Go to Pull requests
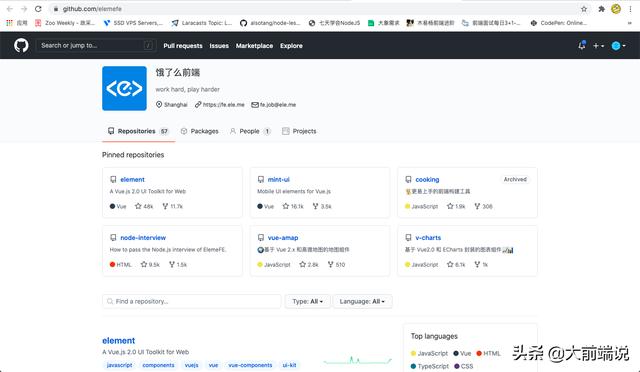This screenshot has width=640, height=372. (x=183, y=46)
